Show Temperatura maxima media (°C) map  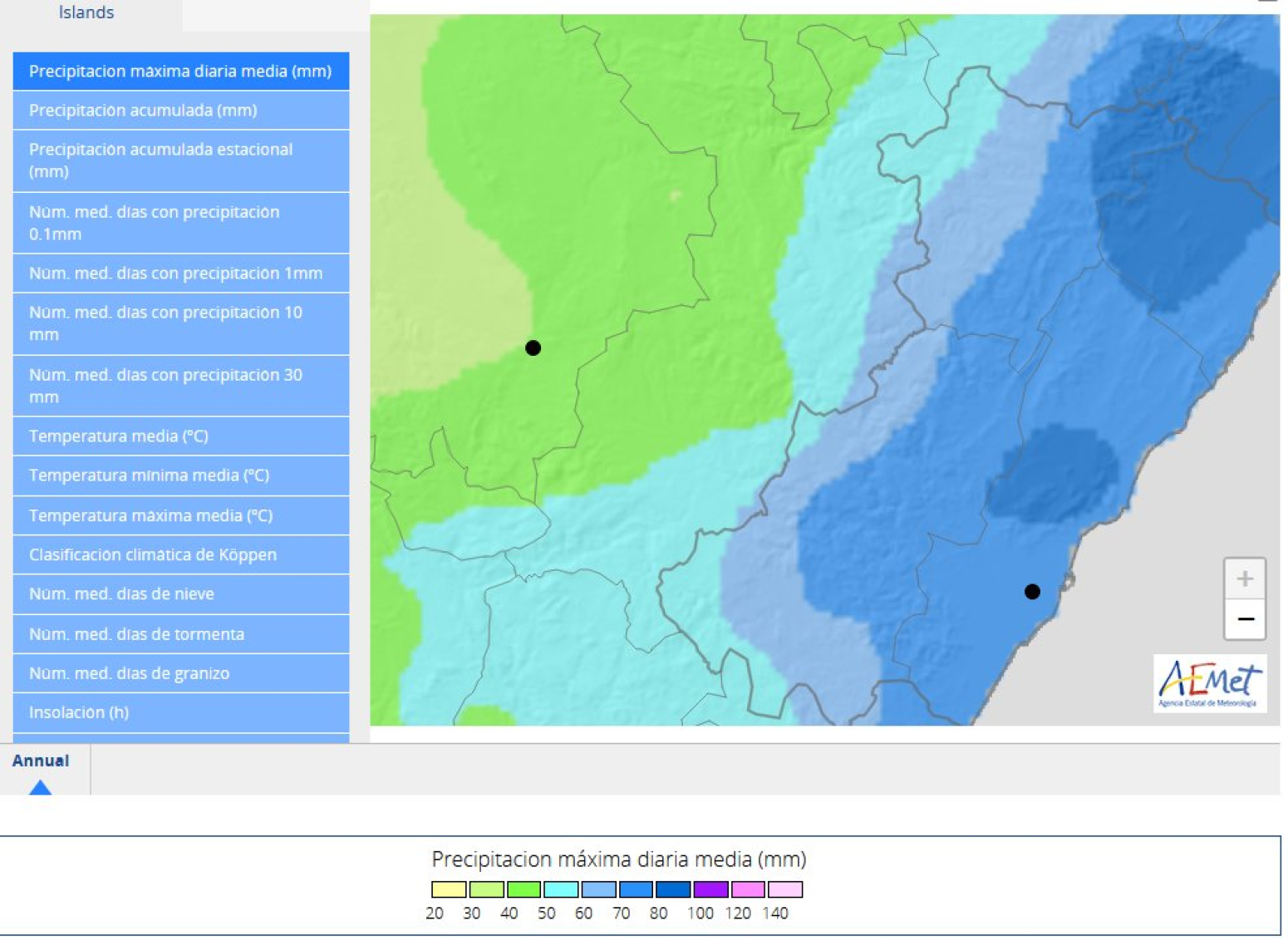(x=181, y=515)
